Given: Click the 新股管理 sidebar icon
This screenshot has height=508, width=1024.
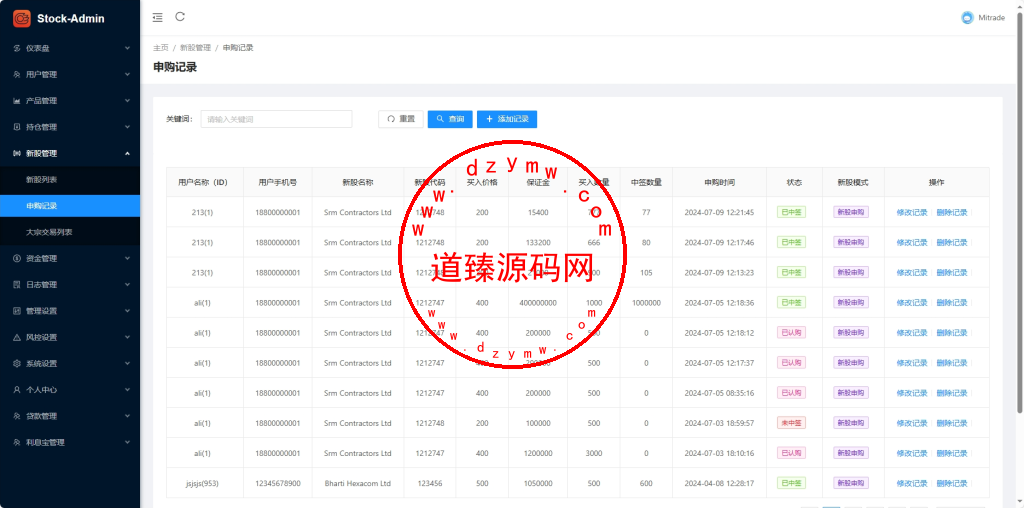Looking at the screenshot, I should point(17,153).
